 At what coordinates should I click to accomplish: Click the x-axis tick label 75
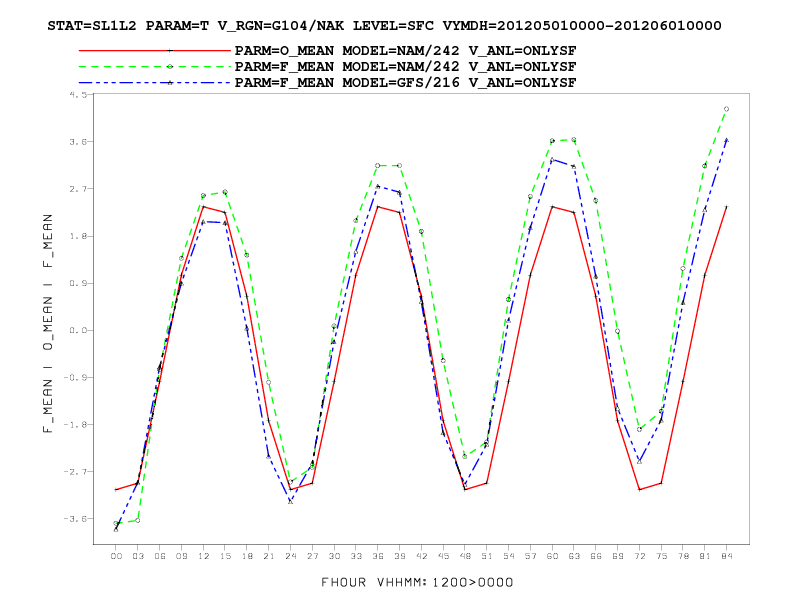pyautogui.click(x=661, y=556)
